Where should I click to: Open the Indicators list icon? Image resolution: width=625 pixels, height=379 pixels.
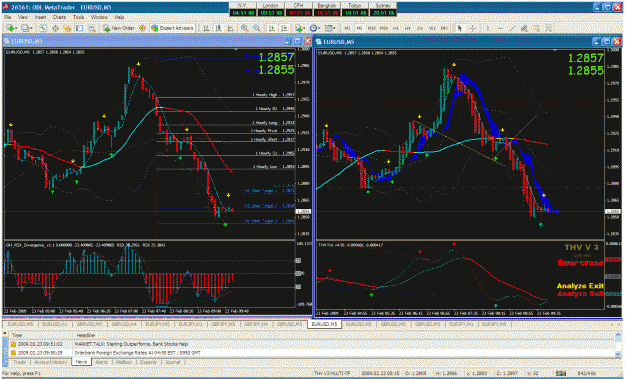298,28
